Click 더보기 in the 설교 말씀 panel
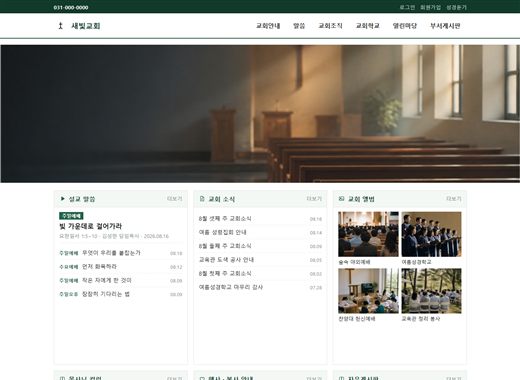The image size is (520, 380). tap(175, 199)
